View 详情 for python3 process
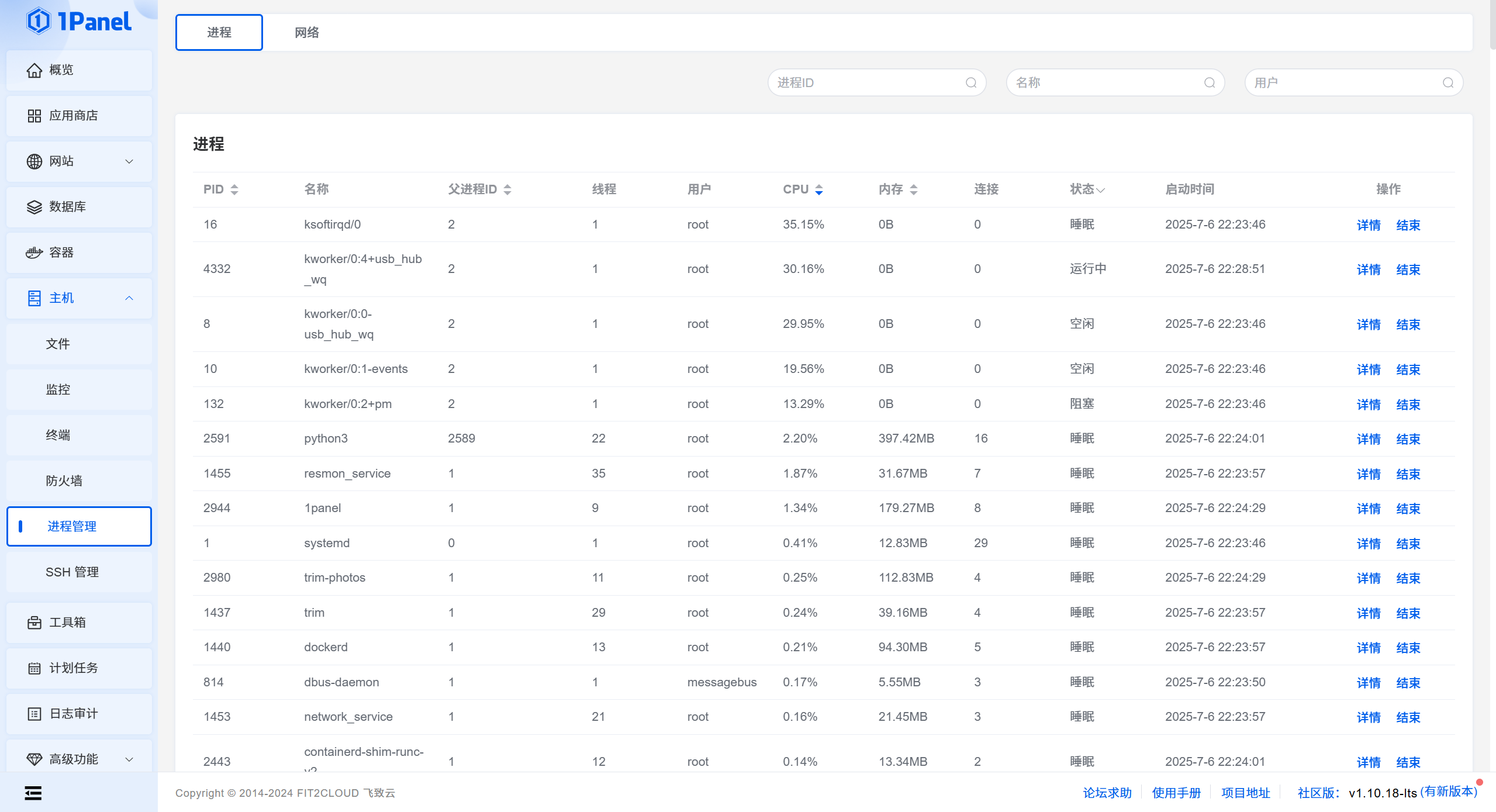Screen dimensions: 1496x812 click(1369, 439)
